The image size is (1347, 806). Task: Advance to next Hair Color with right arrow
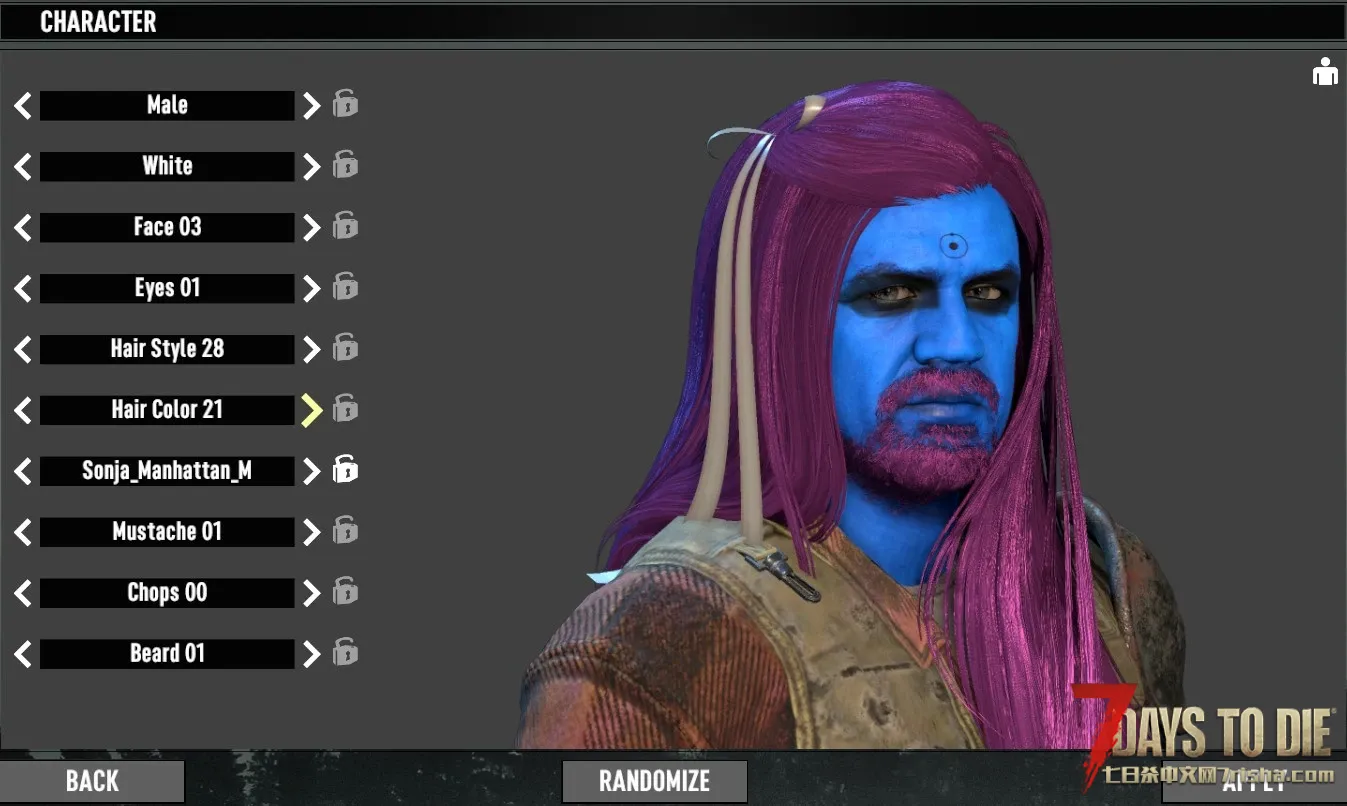tap(312, 410)
